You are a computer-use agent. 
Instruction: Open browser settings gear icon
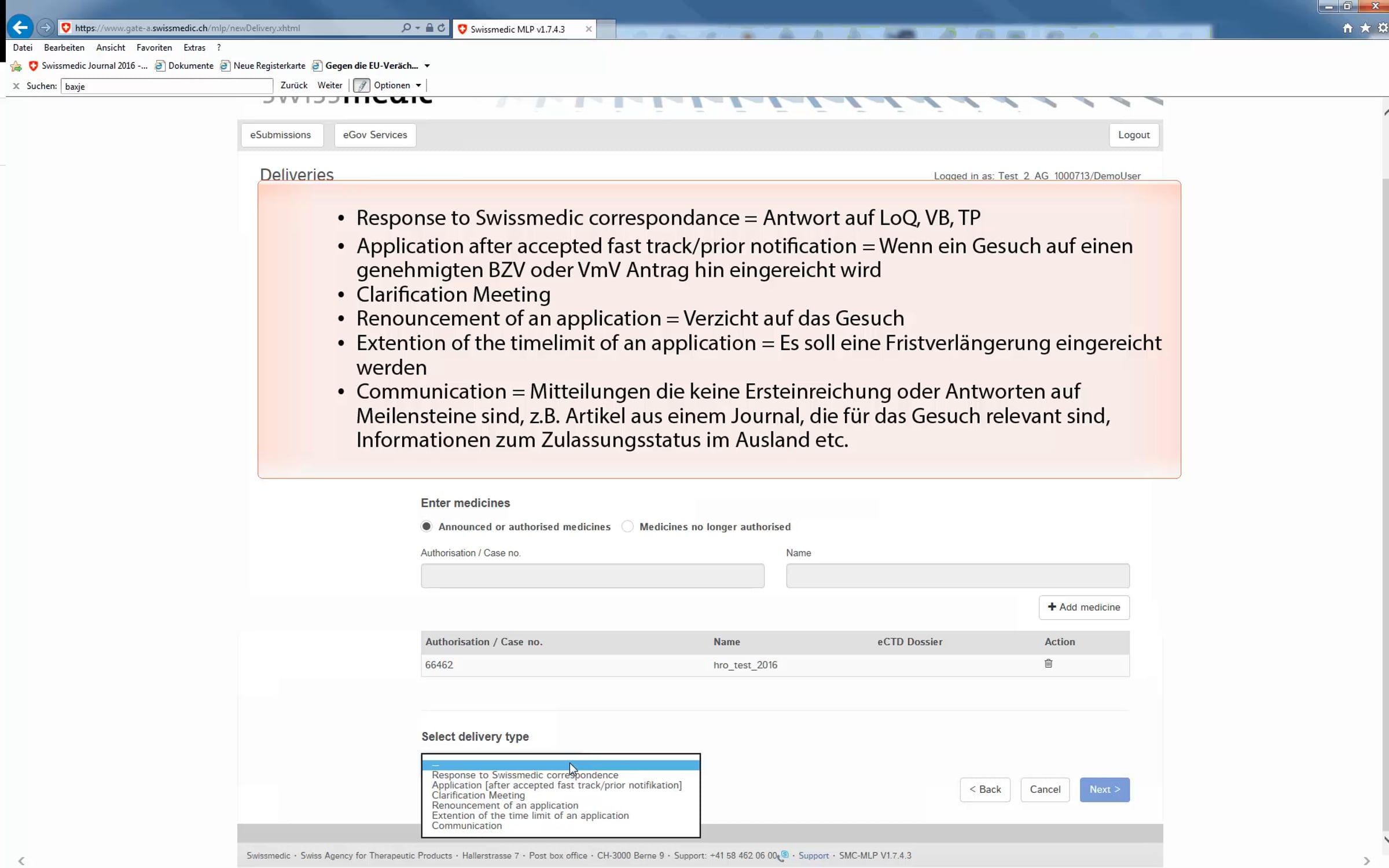click(x=1383, y=28)
